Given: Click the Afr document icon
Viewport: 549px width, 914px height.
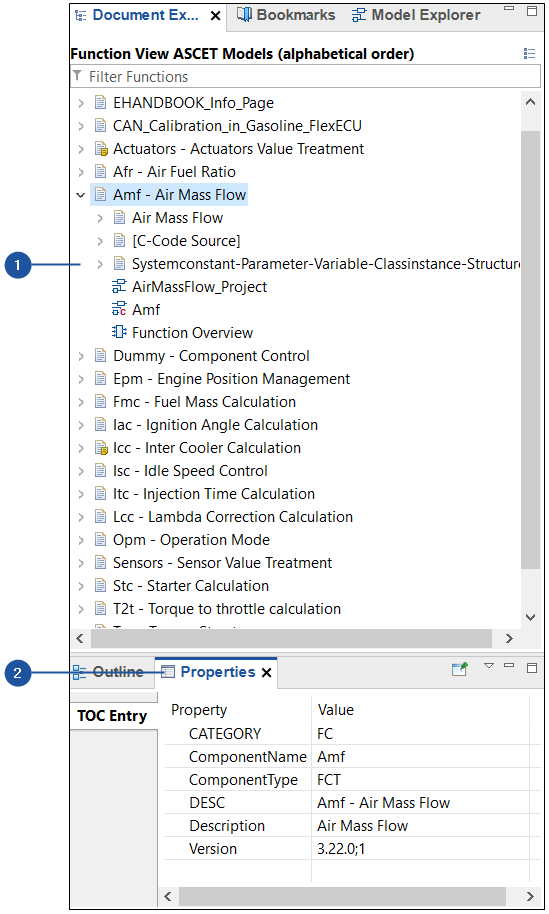Looking at the screenshot, I should (101, 172).
